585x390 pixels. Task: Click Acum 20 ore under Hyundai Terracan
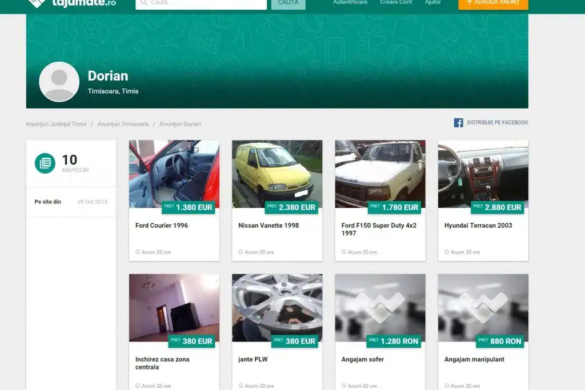pos(465,252)
